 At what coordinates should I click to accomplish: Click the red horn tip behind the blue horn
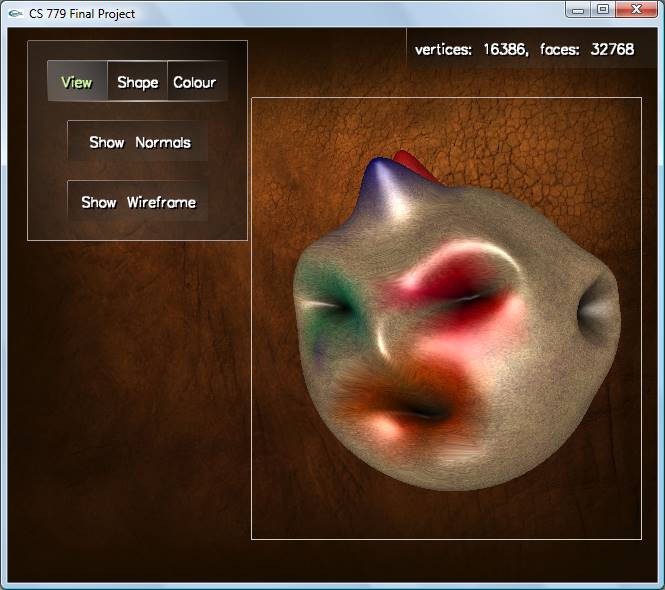coord(412,164)
